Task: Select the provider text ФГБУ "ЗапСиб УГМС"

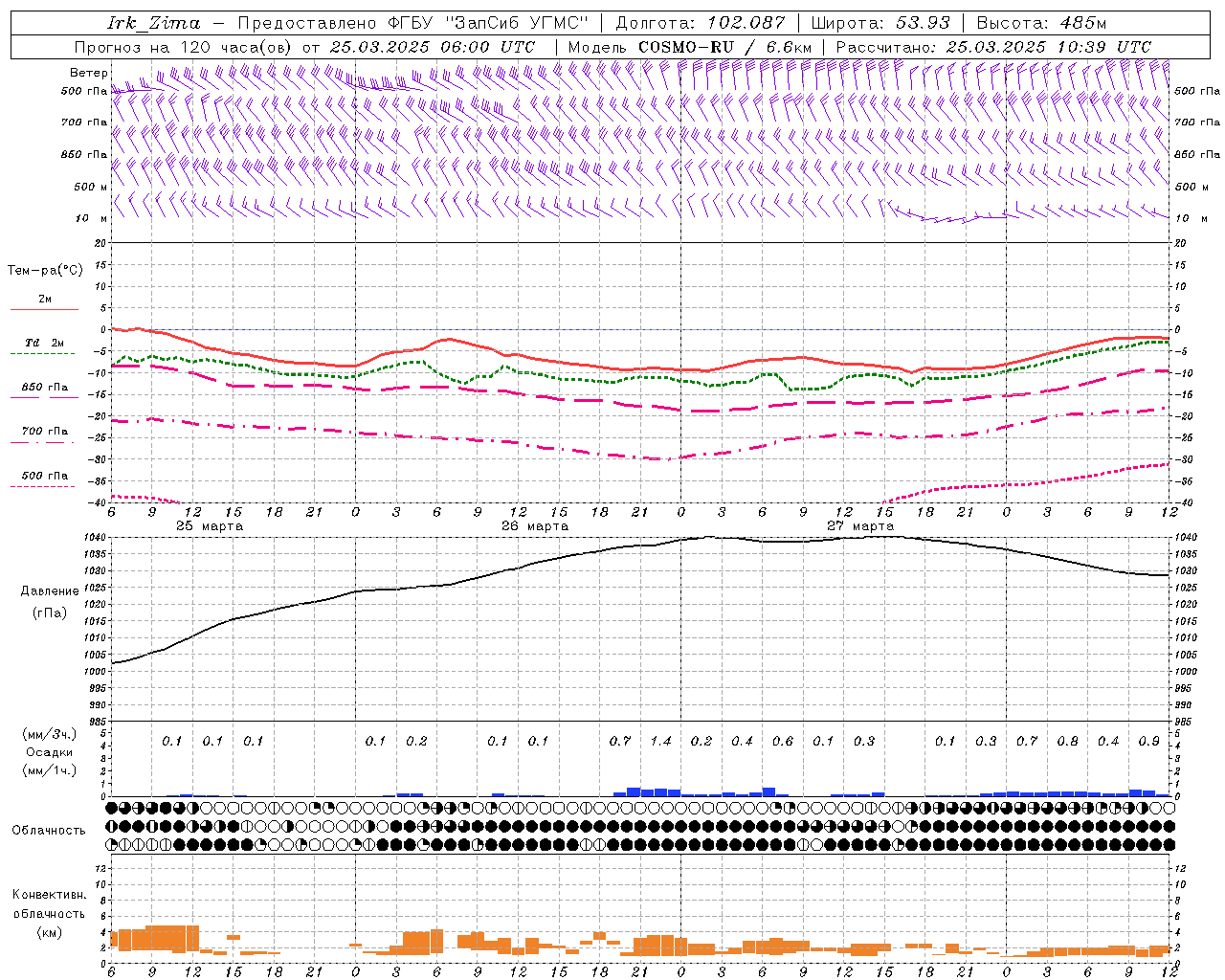Action: point(489,23)
